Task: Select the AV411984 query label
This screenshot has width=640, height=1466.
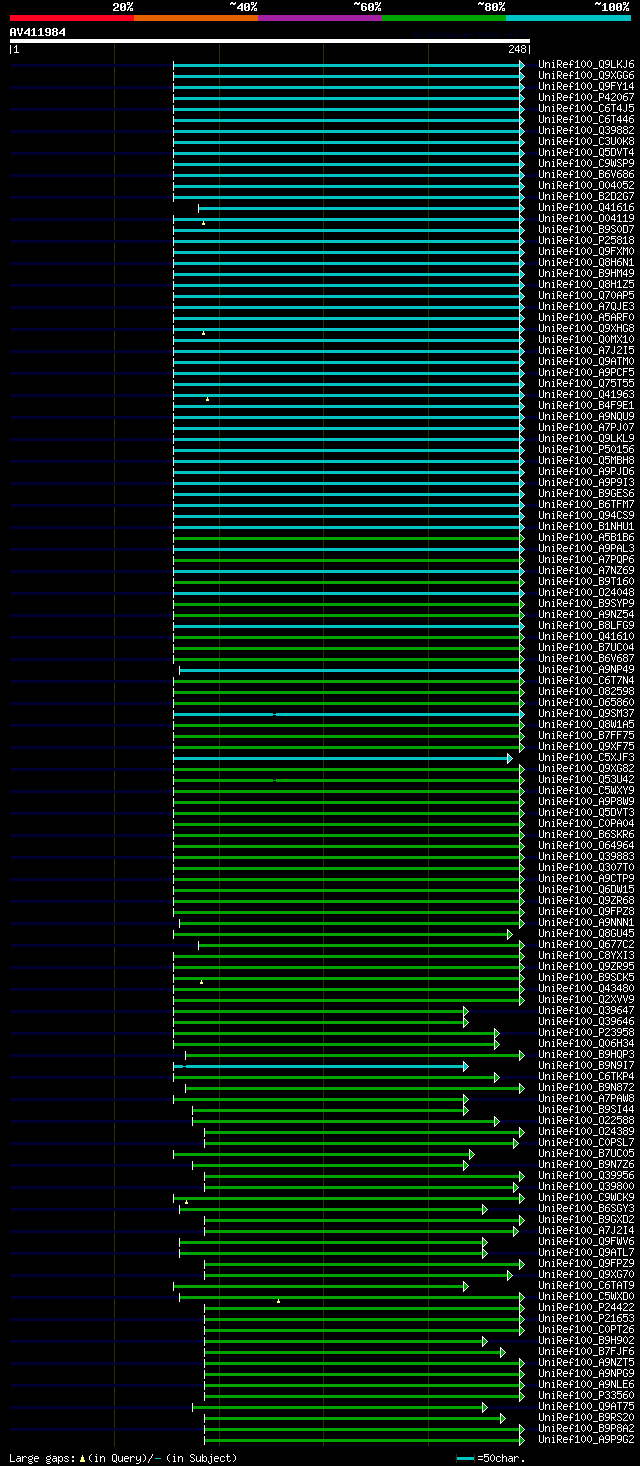Action: pyautogui.click(x=38, y=32)
